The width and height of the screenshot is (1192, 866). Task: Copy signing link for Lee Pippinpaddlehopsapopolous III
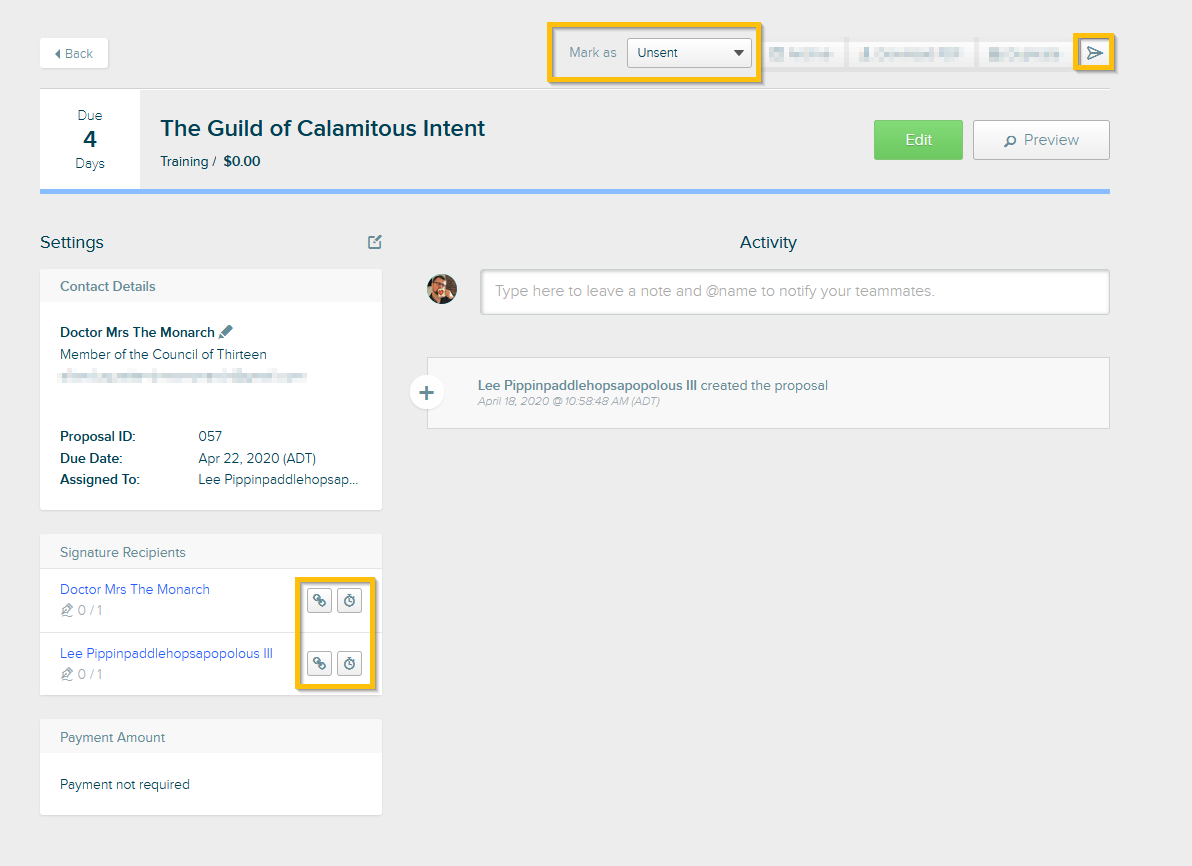click(x=319, y=663)
